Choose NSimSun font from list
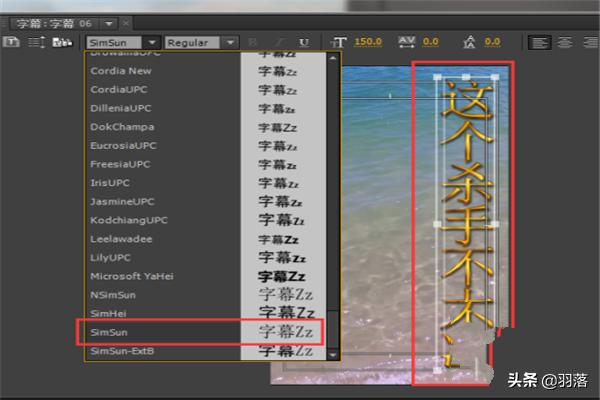The height and width of the screenshot is (400, 600). 207,295
